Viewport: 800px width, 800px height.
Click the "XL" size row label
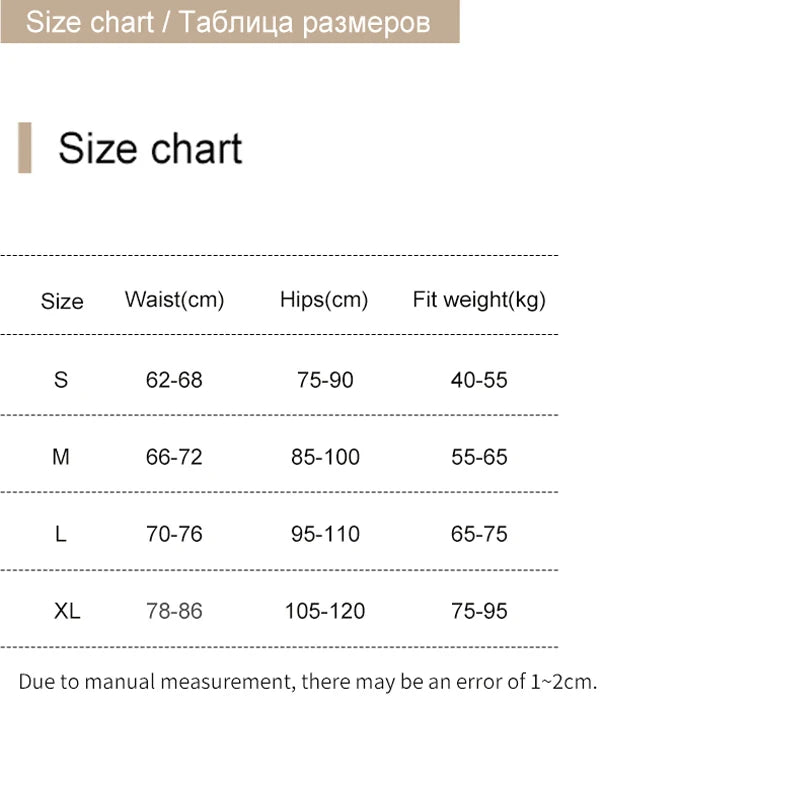66,611
